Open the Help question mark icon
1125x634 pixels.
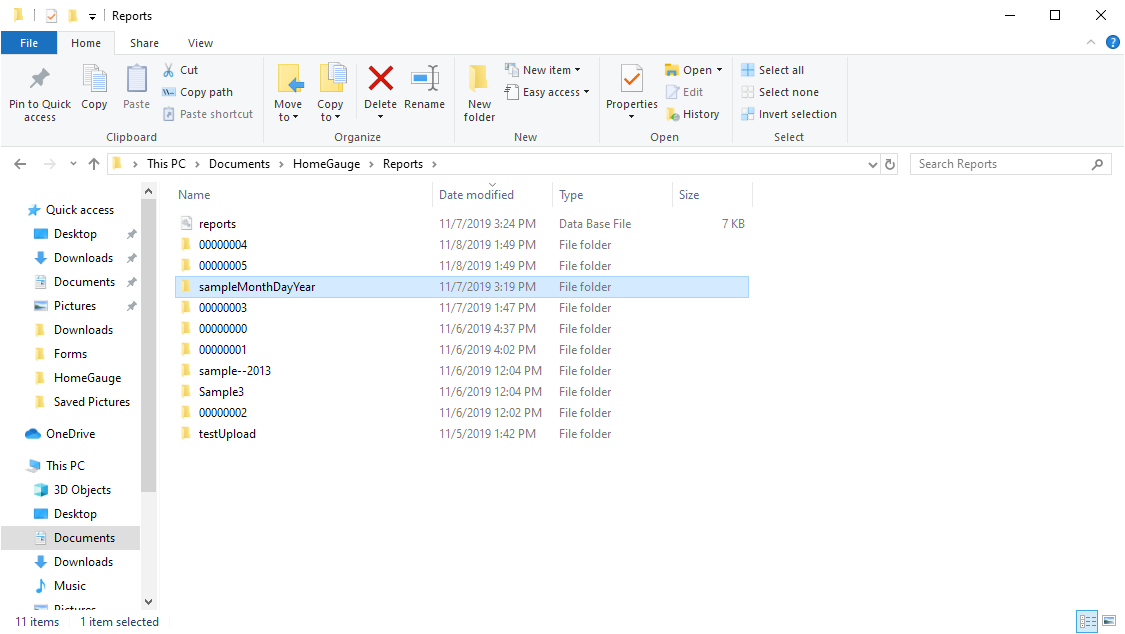[1112, 43]
